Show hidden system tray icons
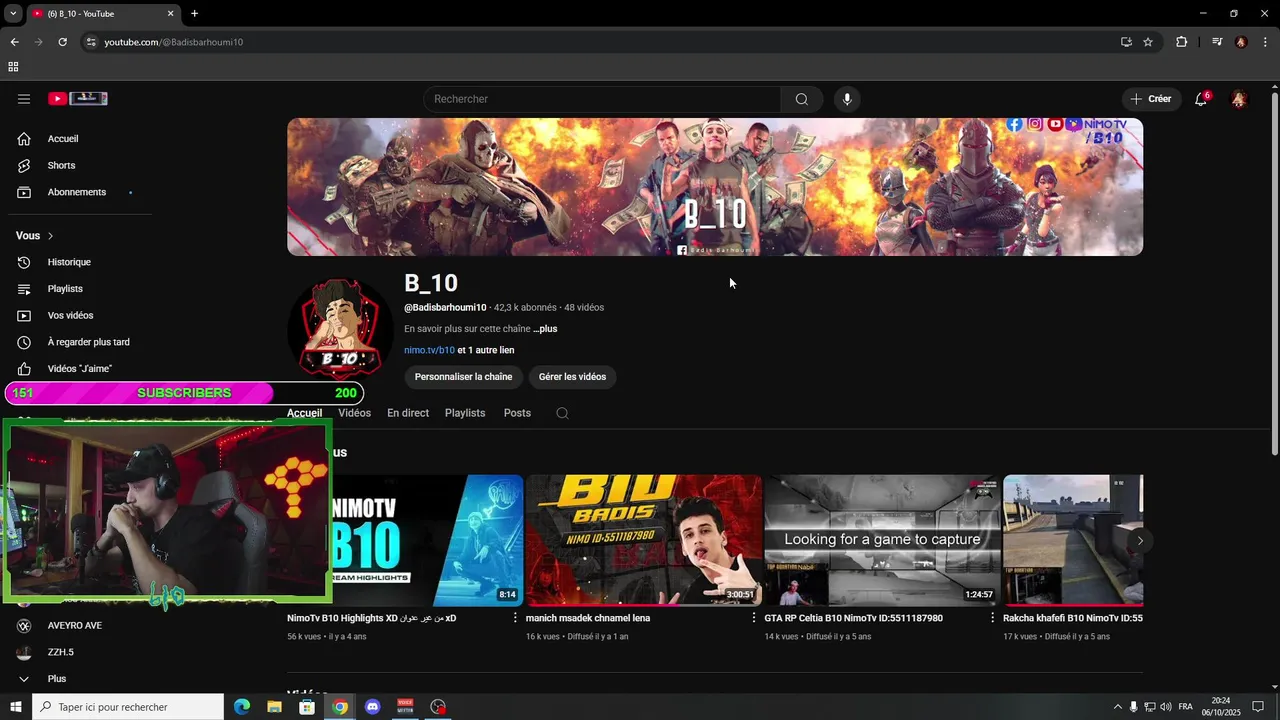This screenshot has width=1280, height=720. coord(1118,707)
